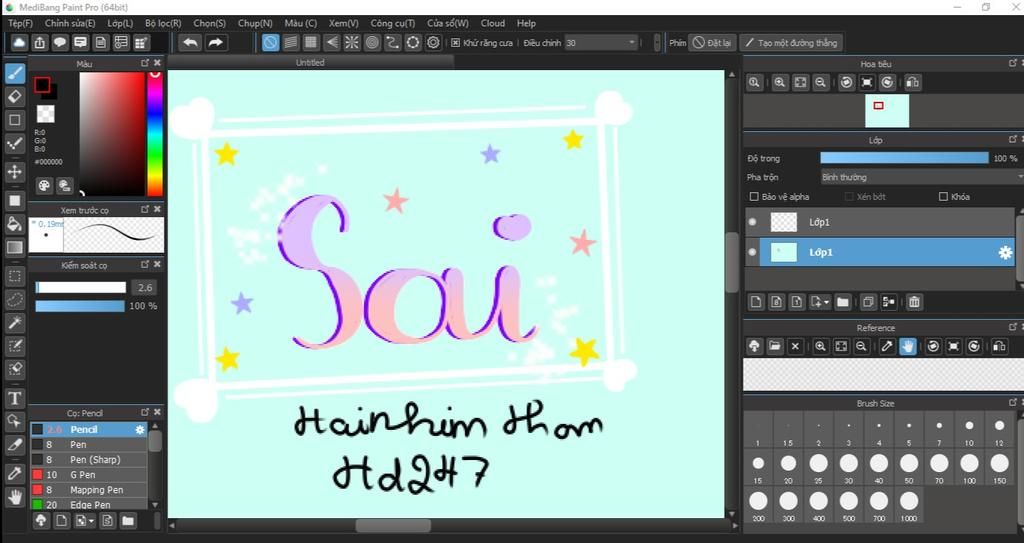
Task: Enable the parallel lines snap guide
Action: (x=291, y=43)
